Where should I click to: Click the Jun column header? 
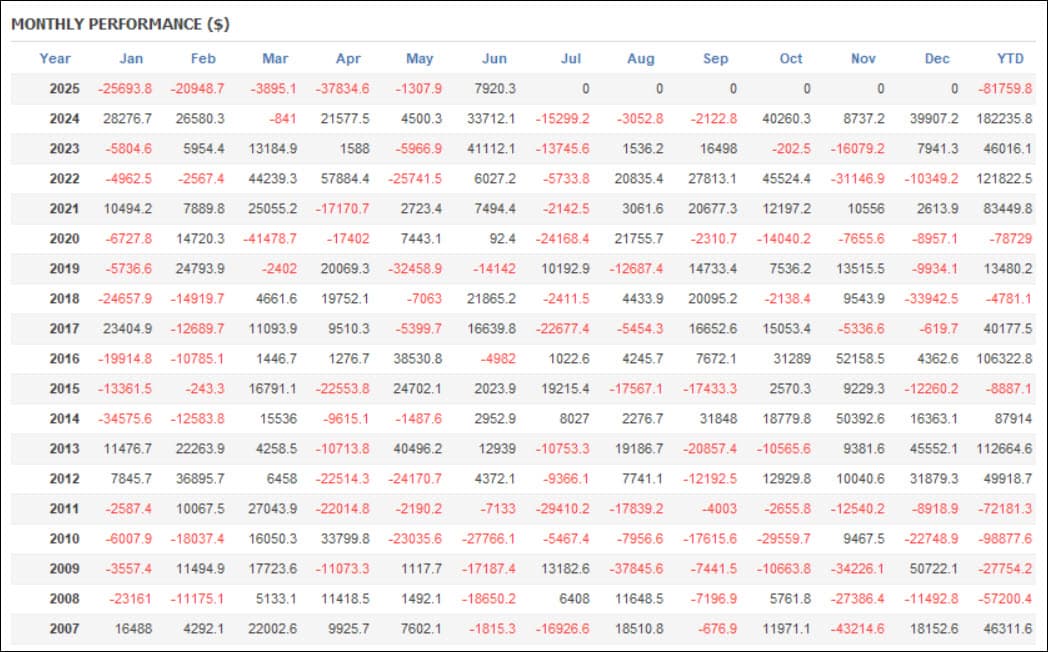(495, 59)
